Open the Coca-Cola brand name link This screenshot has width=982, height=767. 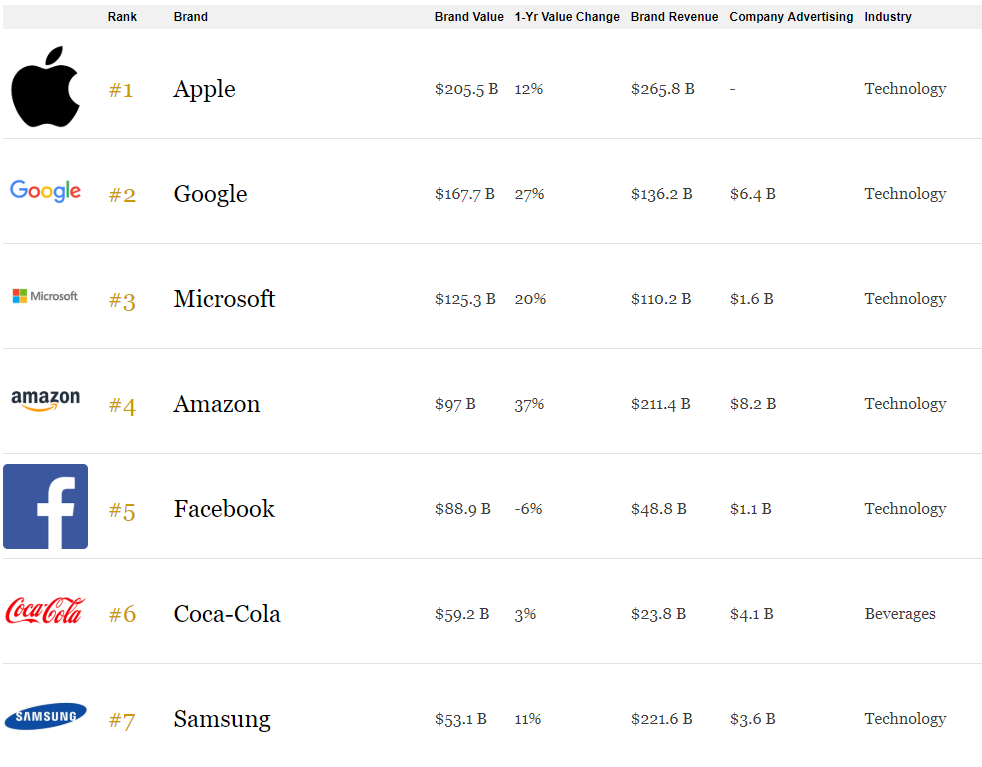tap(227, 614)
